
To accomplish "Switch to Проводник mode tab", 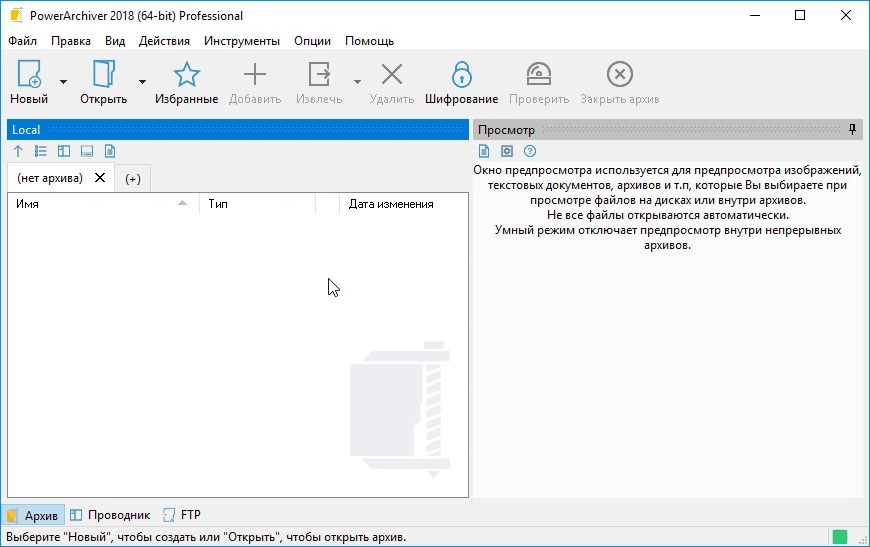I will [x=110, y=515].
